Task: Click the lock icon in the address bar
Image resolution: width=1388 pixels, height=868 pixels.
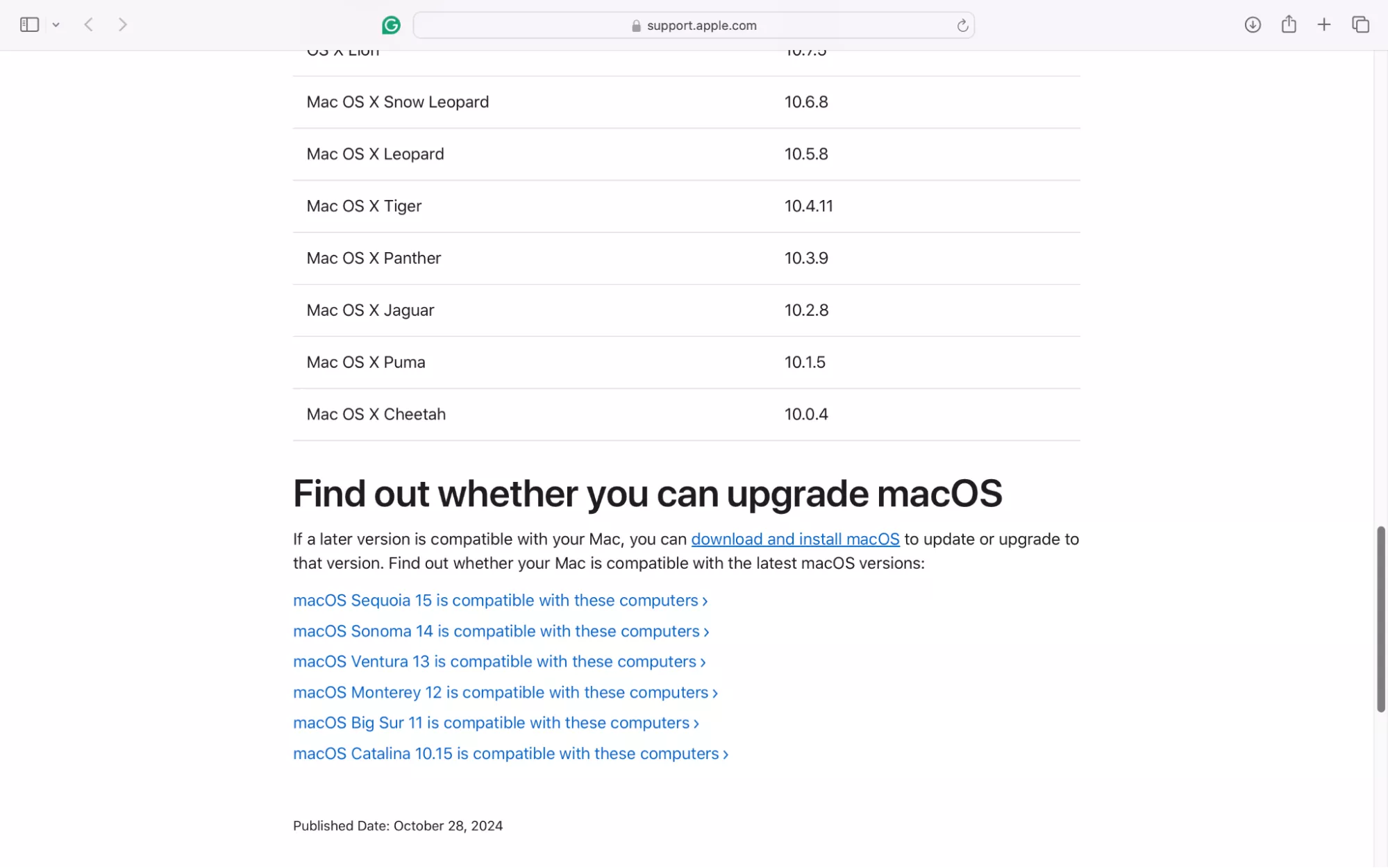Action: (636, 26)
